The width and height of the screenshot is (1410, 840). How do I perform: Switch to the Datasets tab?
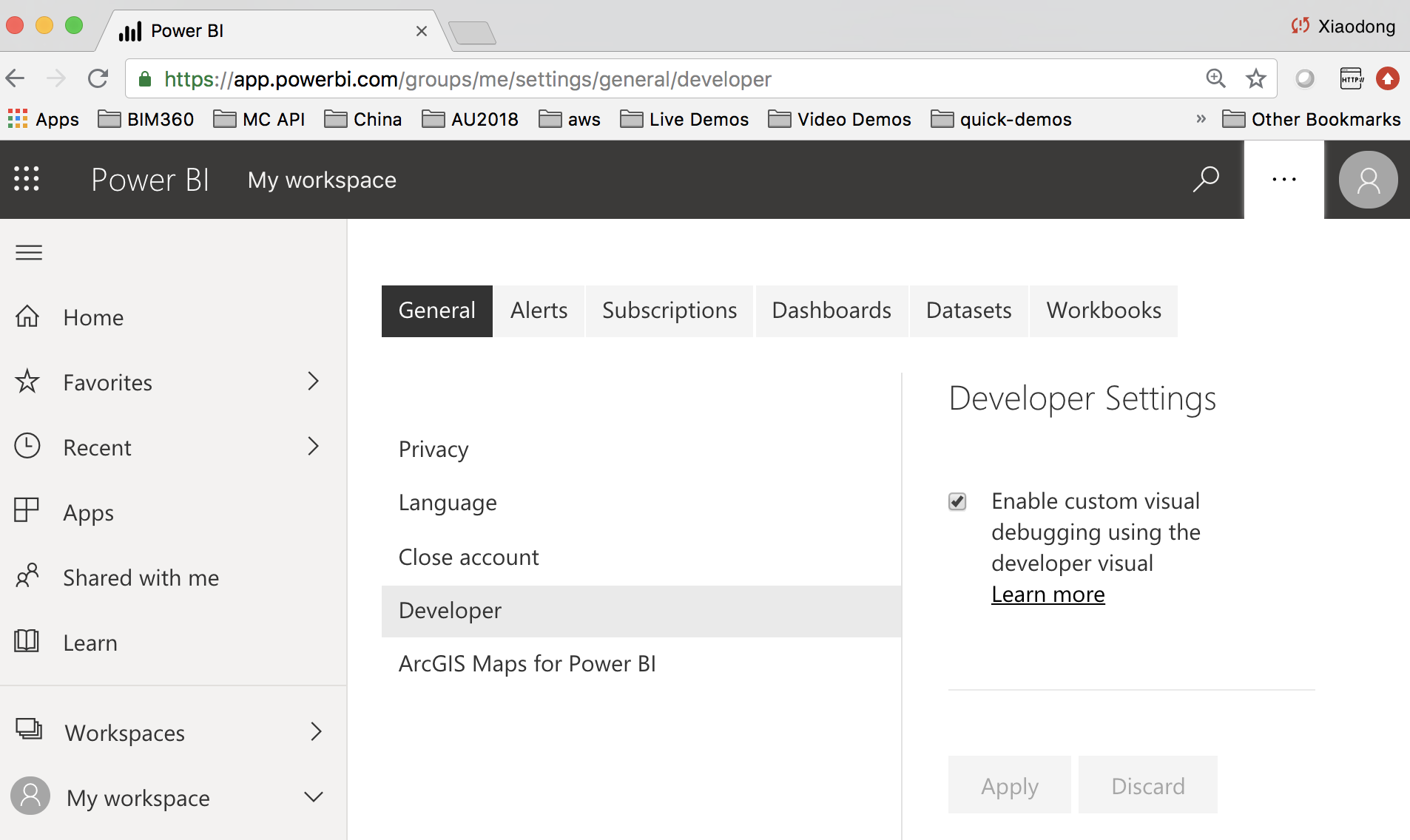[x=969, y=311]
